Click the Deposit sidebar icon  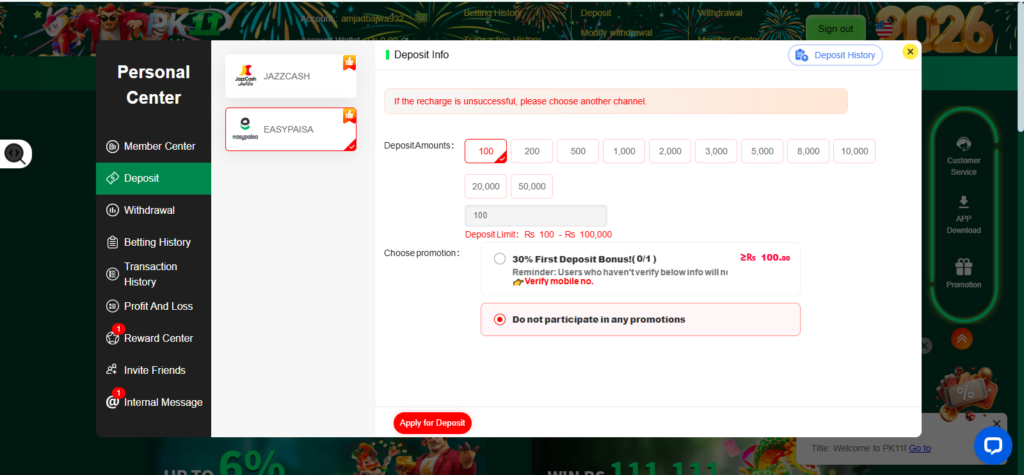pos(112,178)
